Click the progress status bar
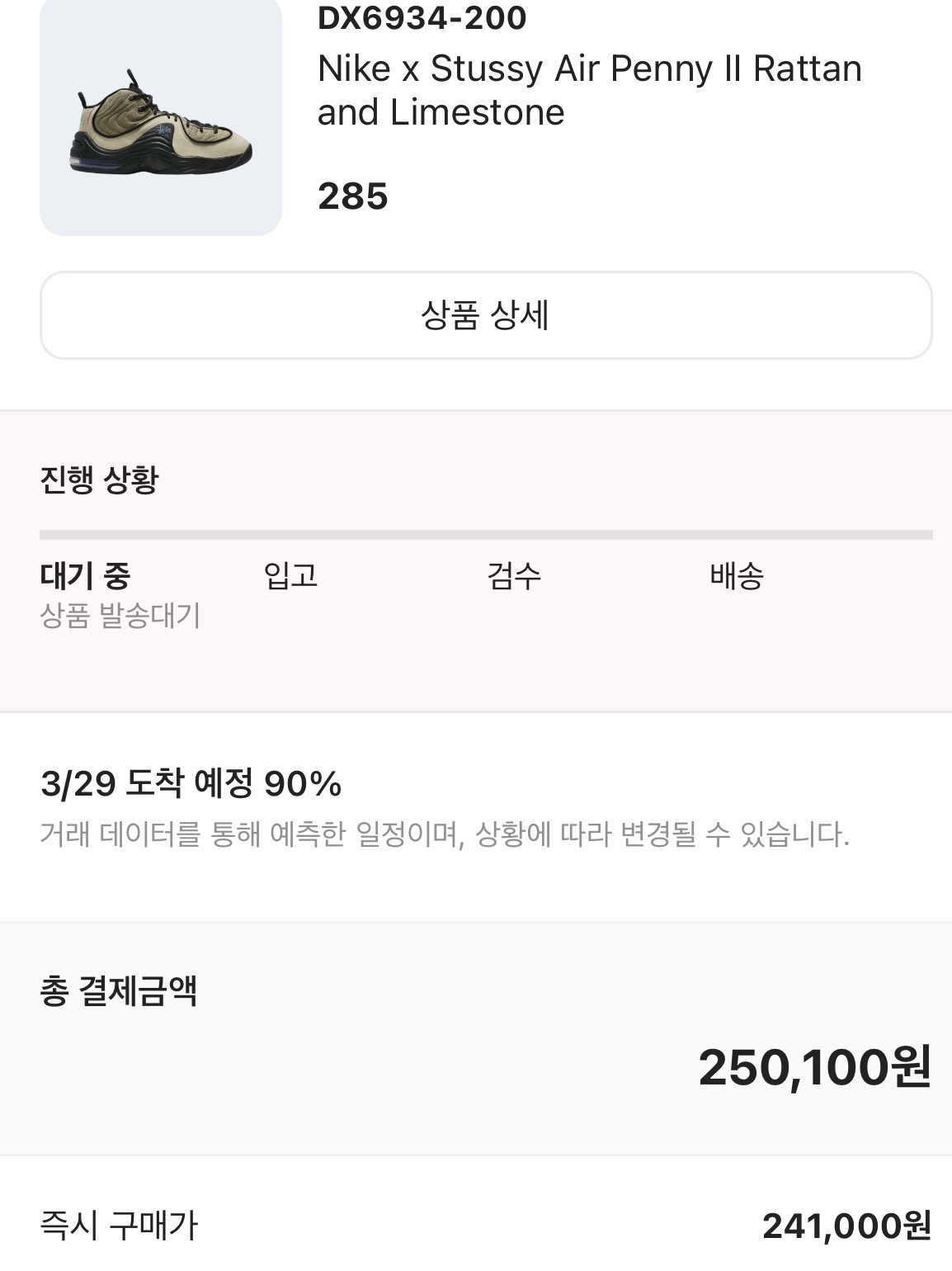 pyautogui.click(x=486, y=535)
